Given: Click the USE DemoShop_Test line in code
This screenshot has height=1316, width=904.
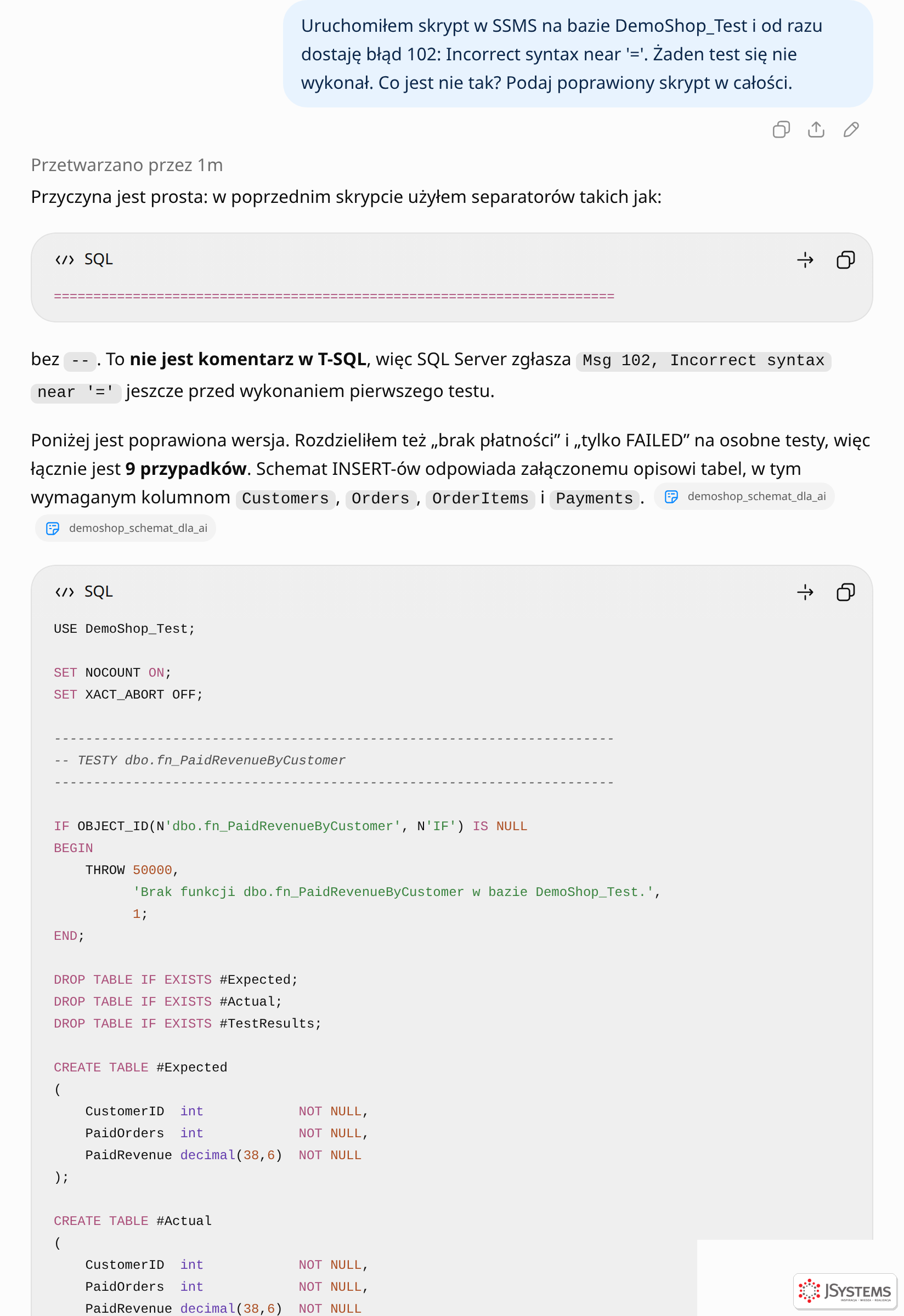Looking at the screenshot, I should coord(124,629).
